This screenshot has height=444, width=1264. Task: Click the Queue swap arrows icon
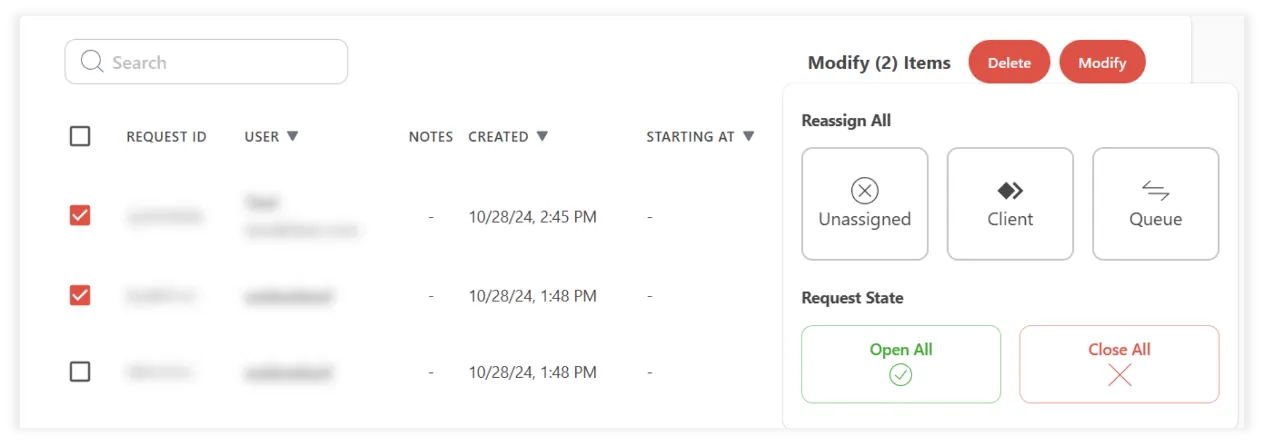coord(1155,190)
